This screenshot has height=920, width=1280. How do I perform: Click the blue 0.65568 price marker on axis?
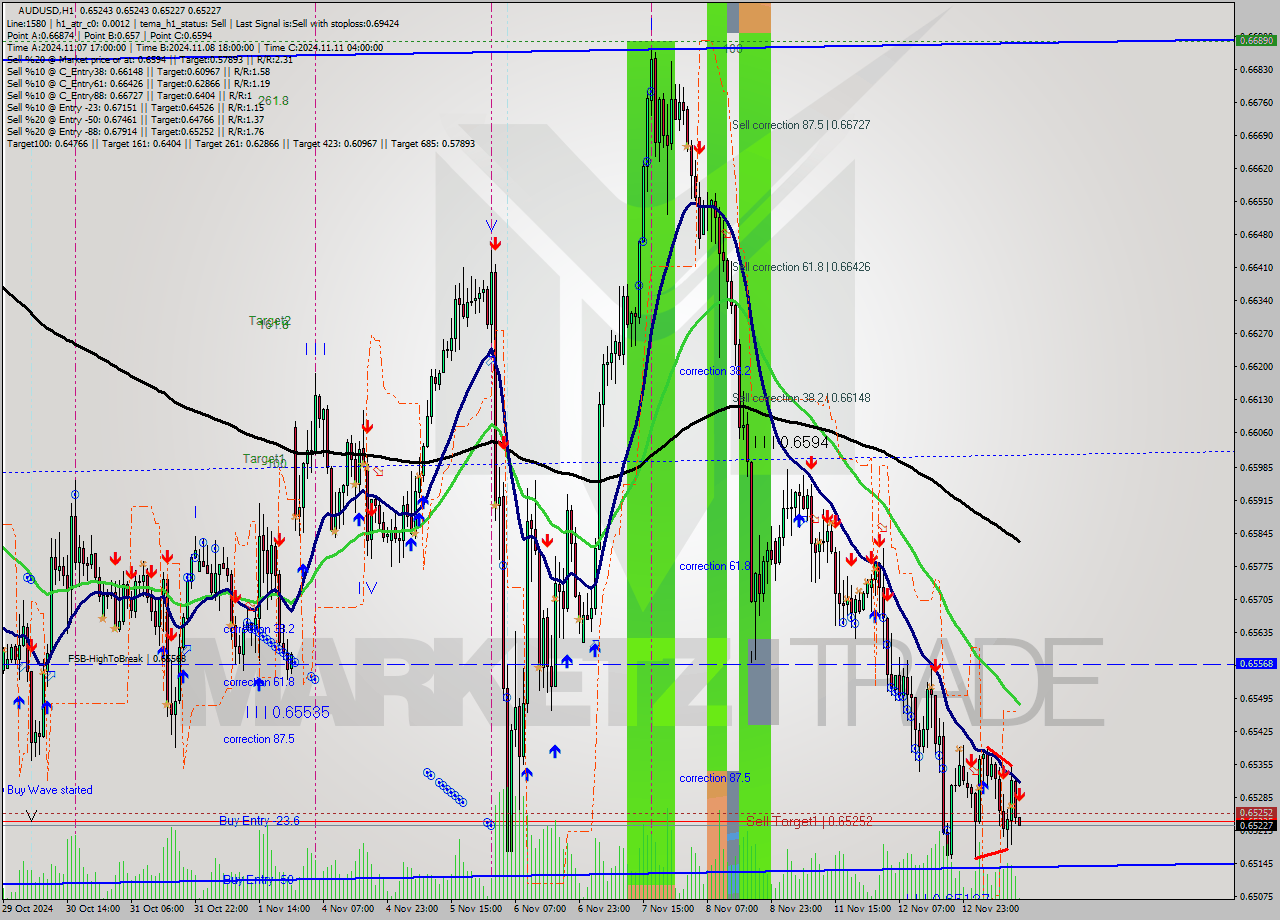point(1257,663)
